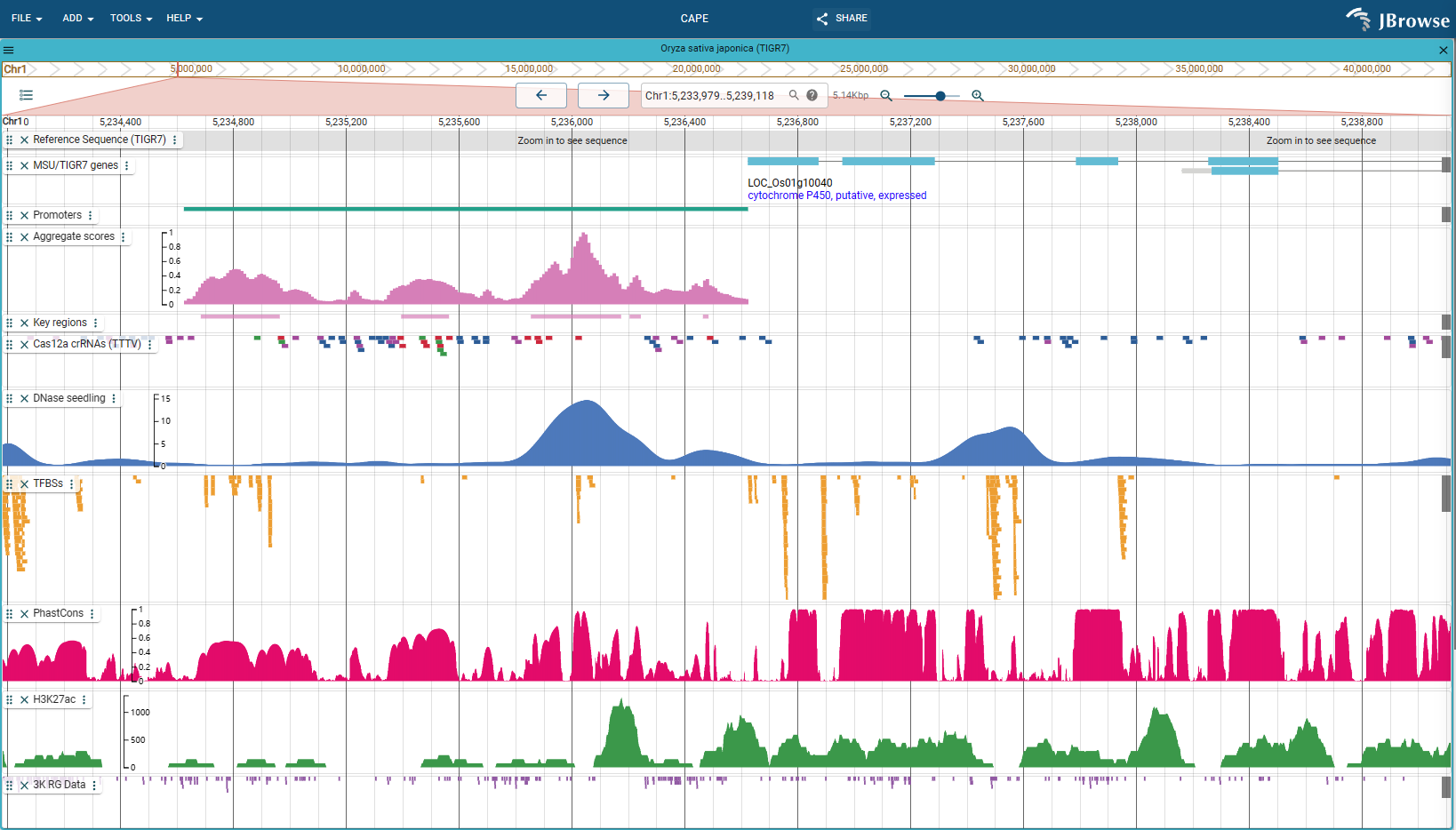Viewport: 1456px width, 830px height.
Task: Grab the Aggregate scores drag handle
Action: click(x=10, y=237)
